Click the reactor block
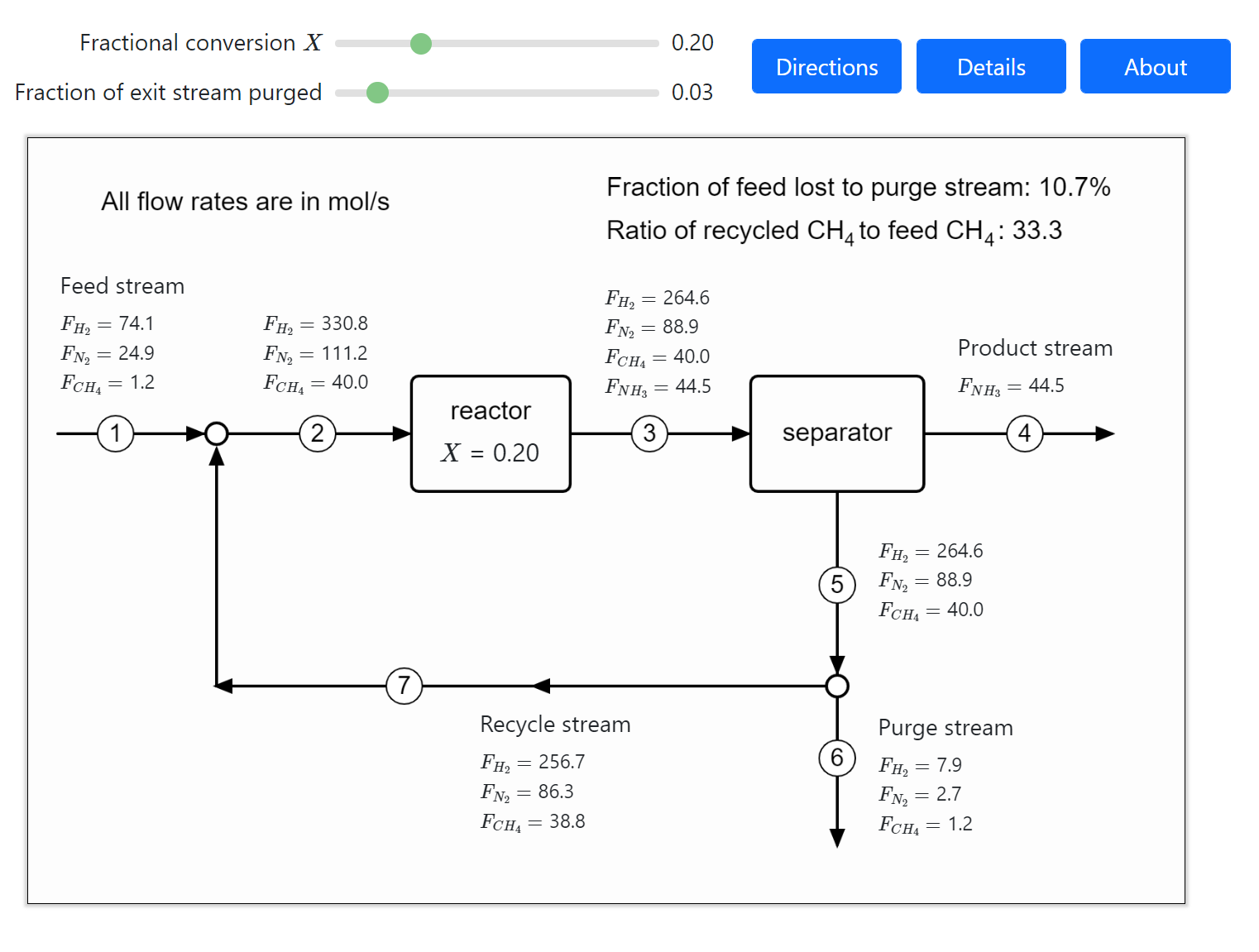Viewport: 1259px width, 952px height. point(491,433)
